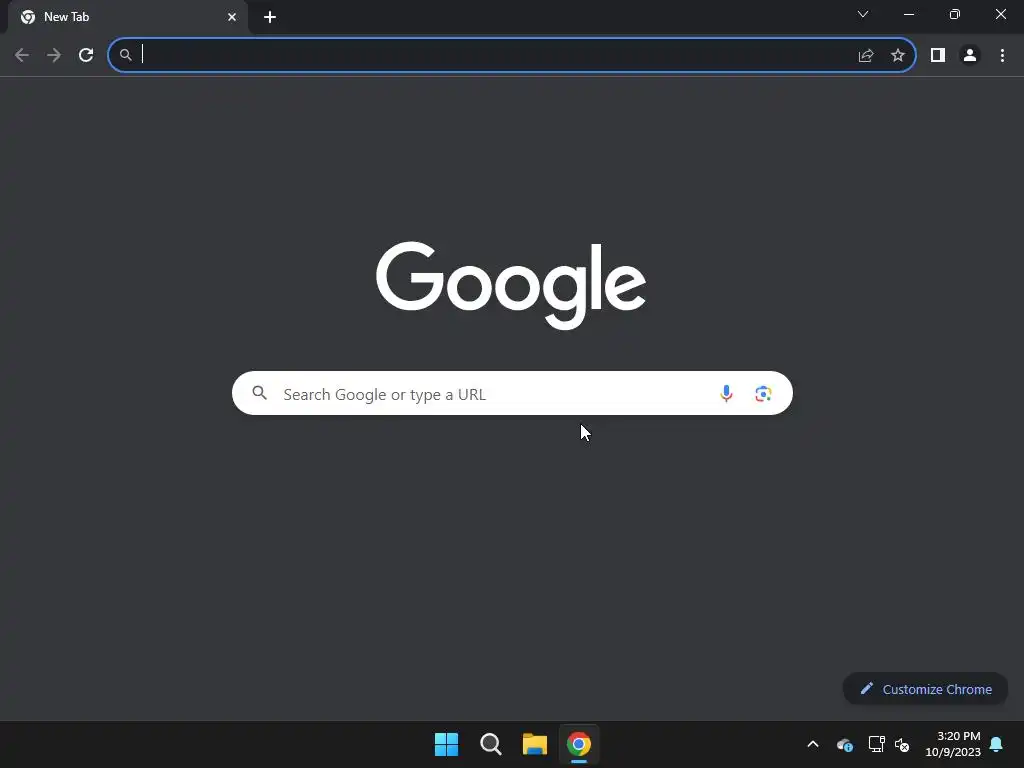Restore down the Chrome window
Image resolution: width=1024 pixels, height=768 pixels.
tap(955, 14)
